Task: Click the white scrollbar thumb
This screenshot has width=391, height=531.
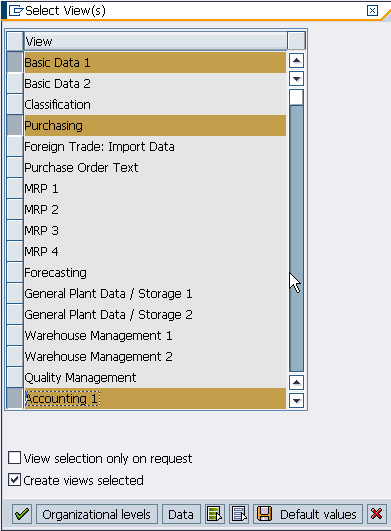Action: click(297, 98)
